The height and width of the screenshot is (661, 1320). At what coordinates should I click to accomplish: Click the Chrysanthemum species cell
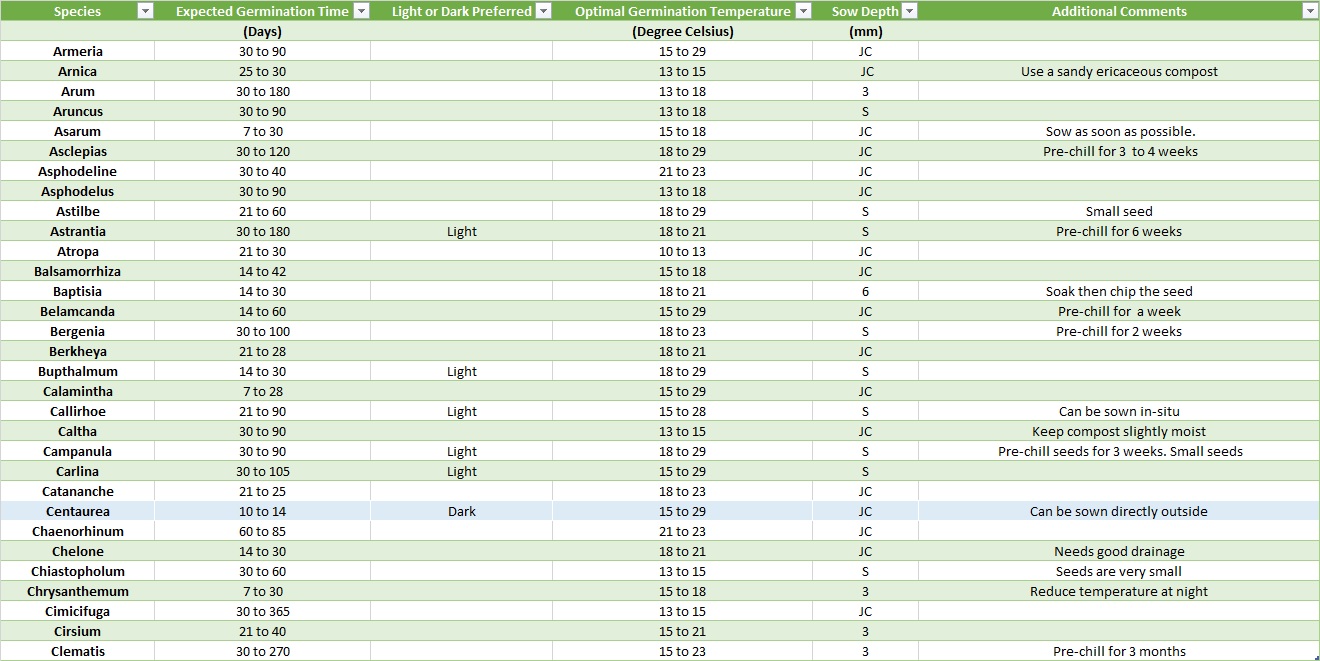78,591
